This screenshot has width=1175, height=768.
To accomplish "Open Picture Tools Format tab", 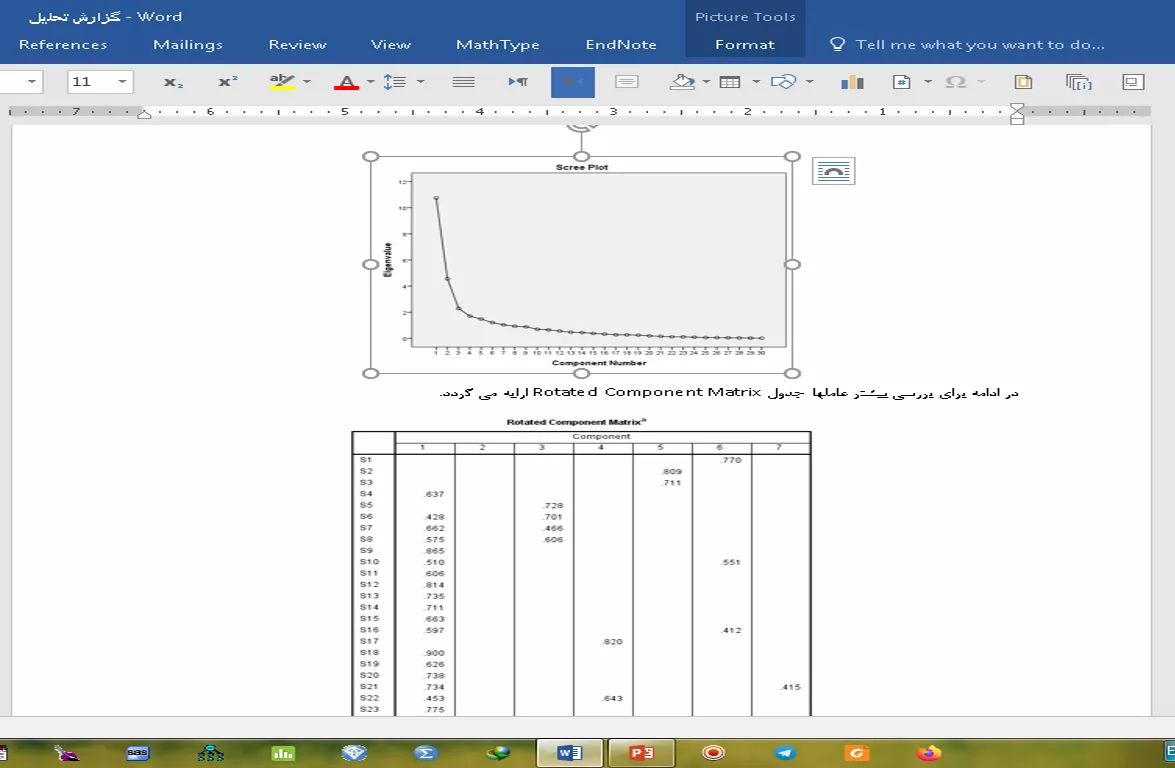I will [x=744, y=44].
